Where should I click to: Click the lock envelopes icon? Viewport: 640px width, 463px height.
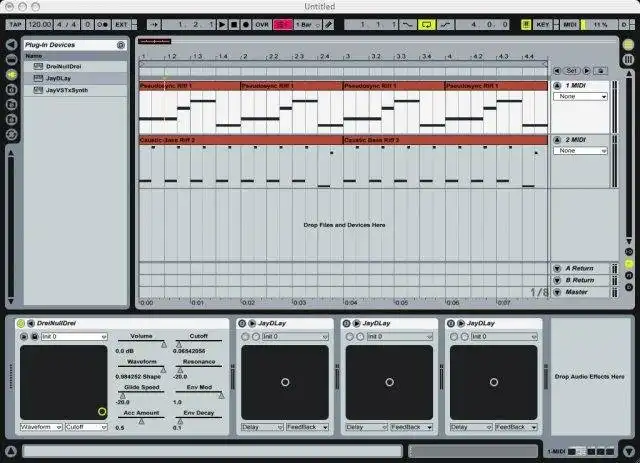coord(600,71)
